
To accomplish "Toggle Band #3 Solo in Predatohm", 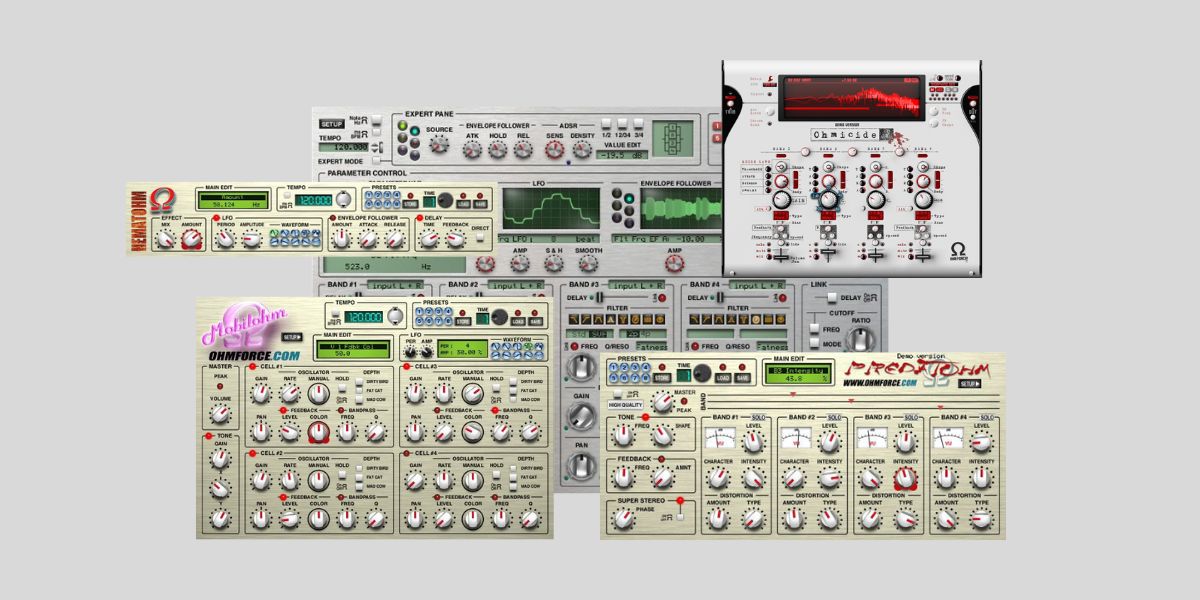I will pos(909,417).
